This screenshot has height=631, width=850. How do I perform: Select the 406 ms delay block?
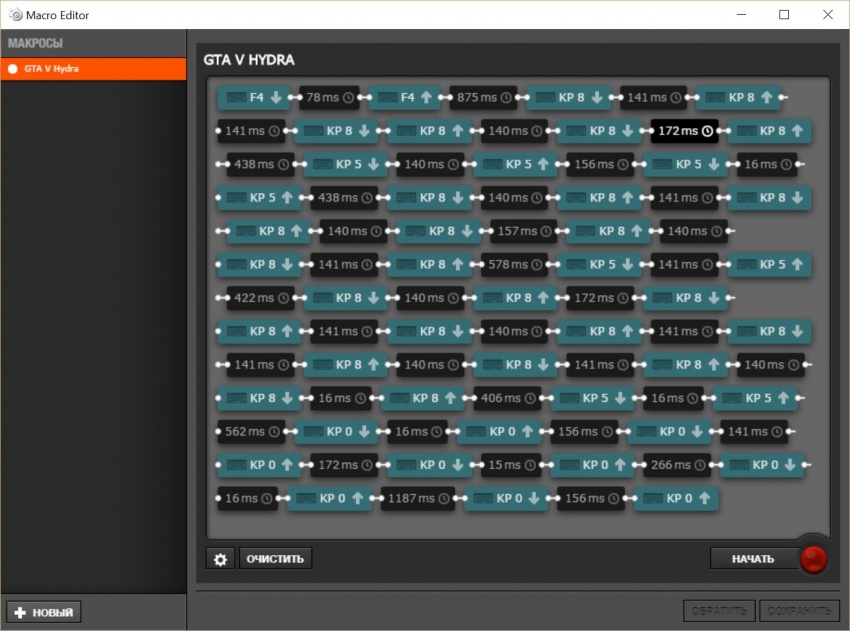(x=507, y=398)
